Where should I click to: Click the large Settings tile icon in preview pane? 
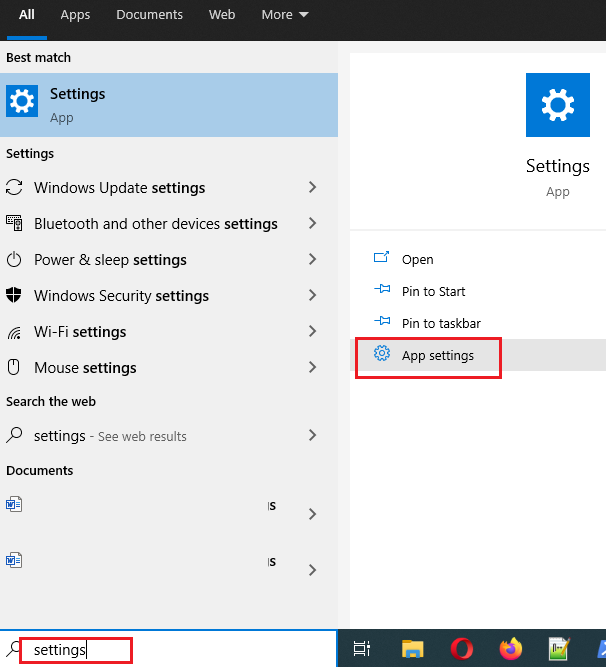(x=558, y=105)
